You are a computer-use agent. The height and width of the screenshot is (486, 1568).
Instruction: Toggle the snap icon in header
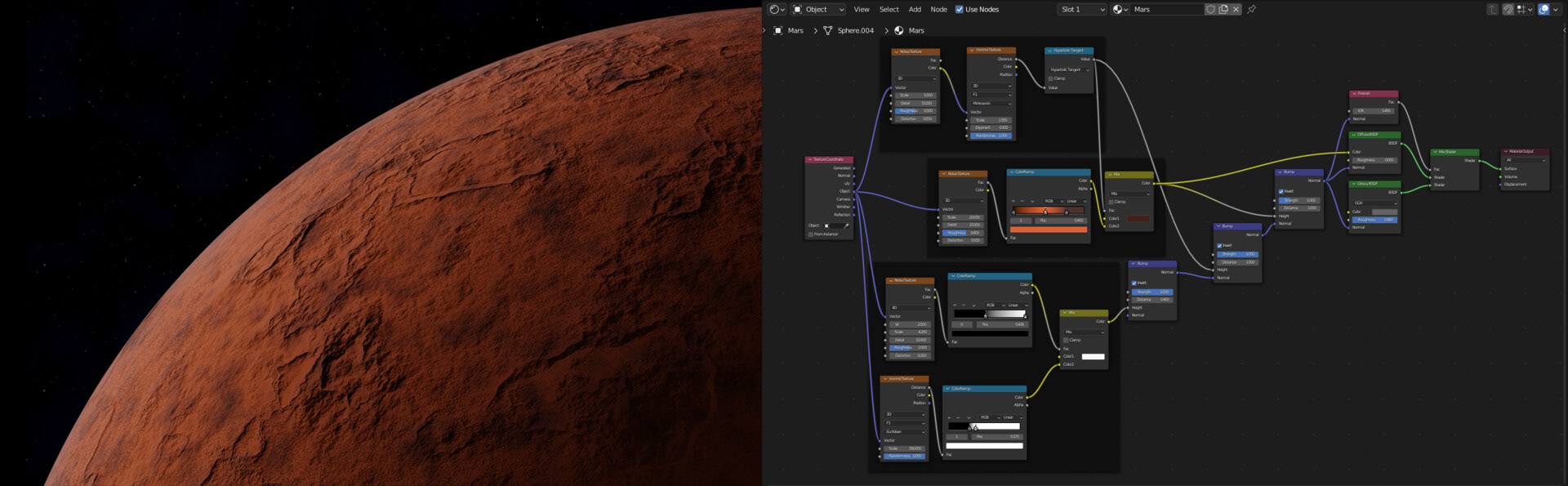[x=1508, y=10]
